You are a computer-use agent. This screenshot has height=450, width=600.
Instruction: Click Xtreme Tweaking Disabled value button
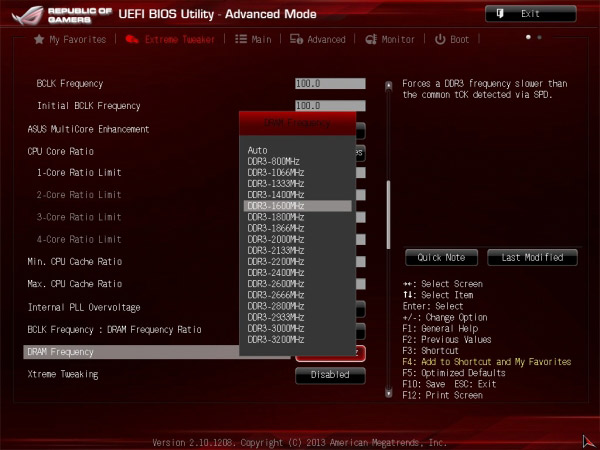point(330,375)
